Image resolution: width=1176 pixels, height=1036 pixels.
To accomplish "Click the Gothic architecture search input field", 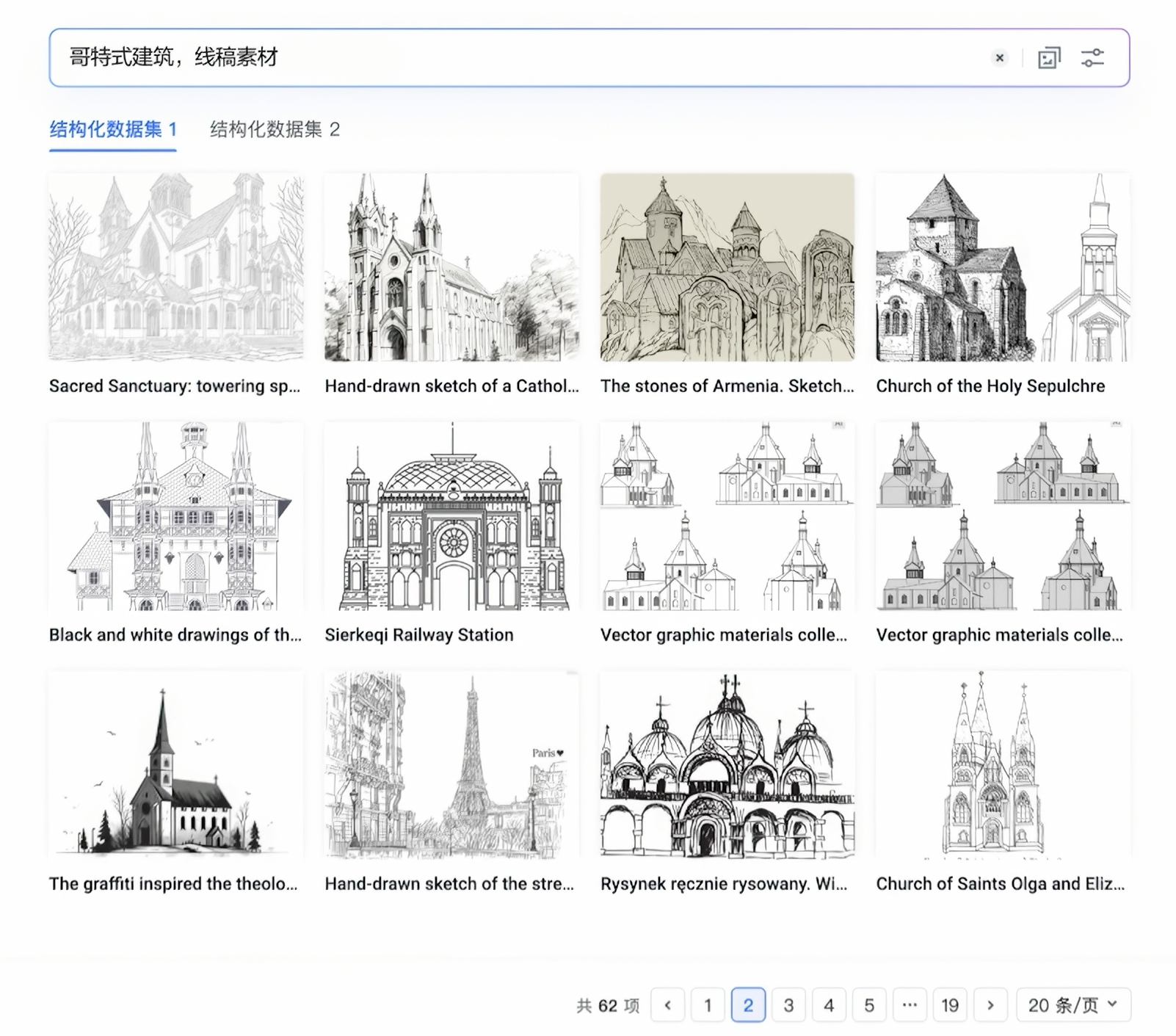I will pyautogui.click(x=514, y=58).
